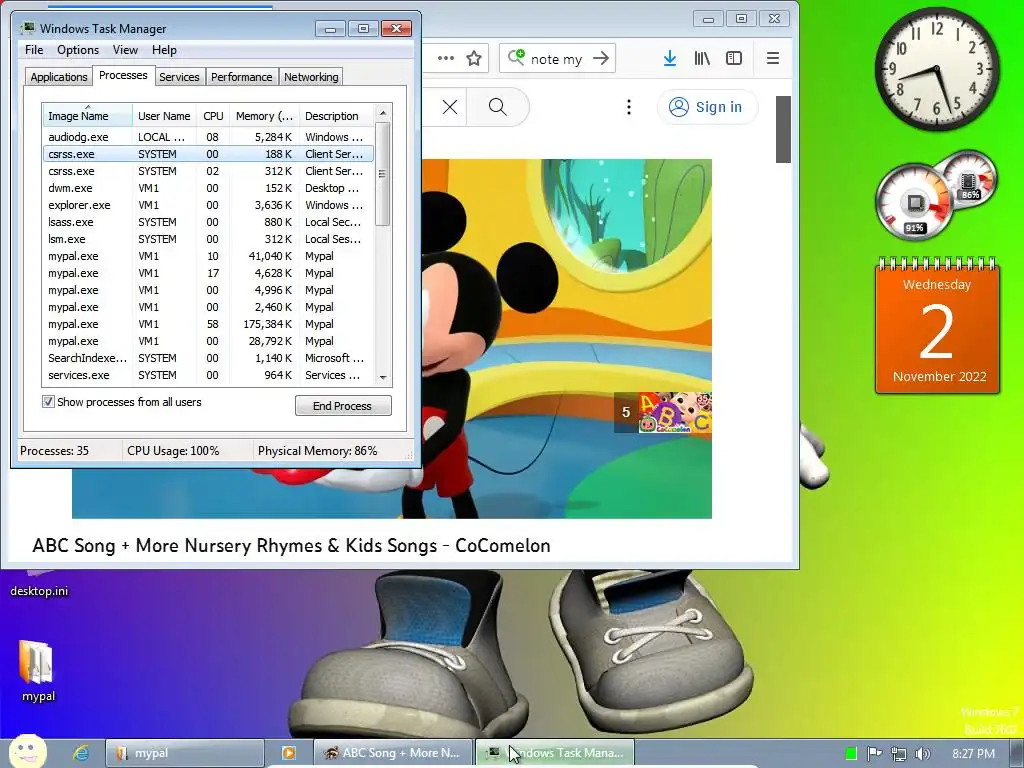Open YouTube settings three-dot menu

629,107
